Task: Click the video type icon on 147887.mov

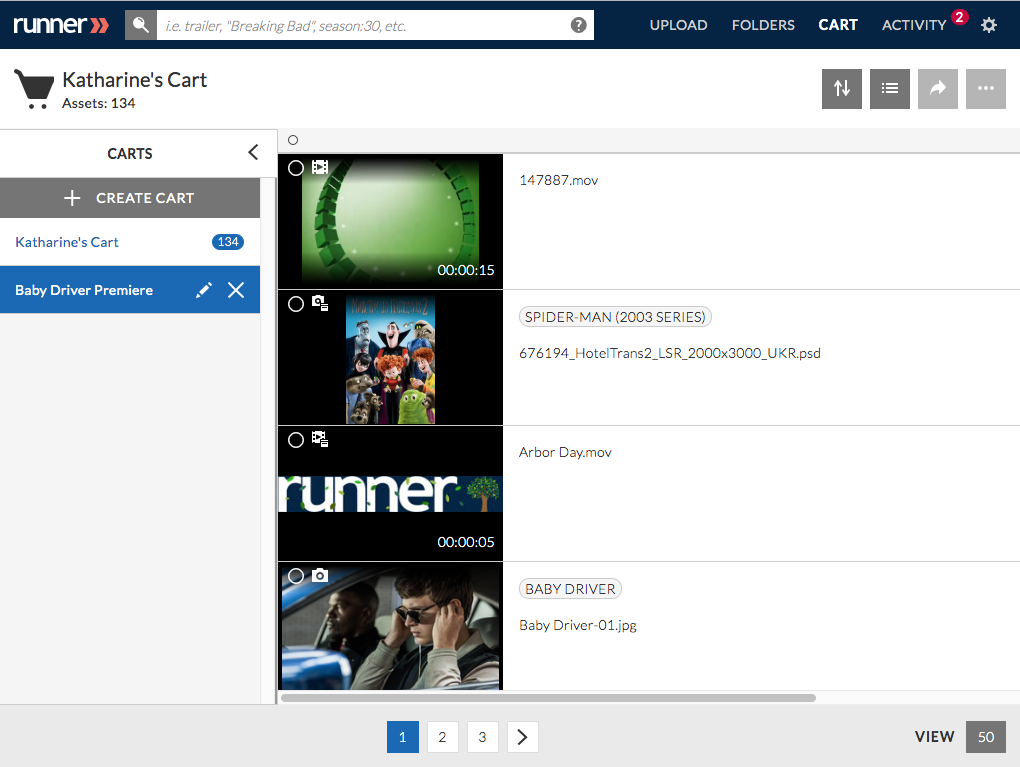Action: (320, 167)
